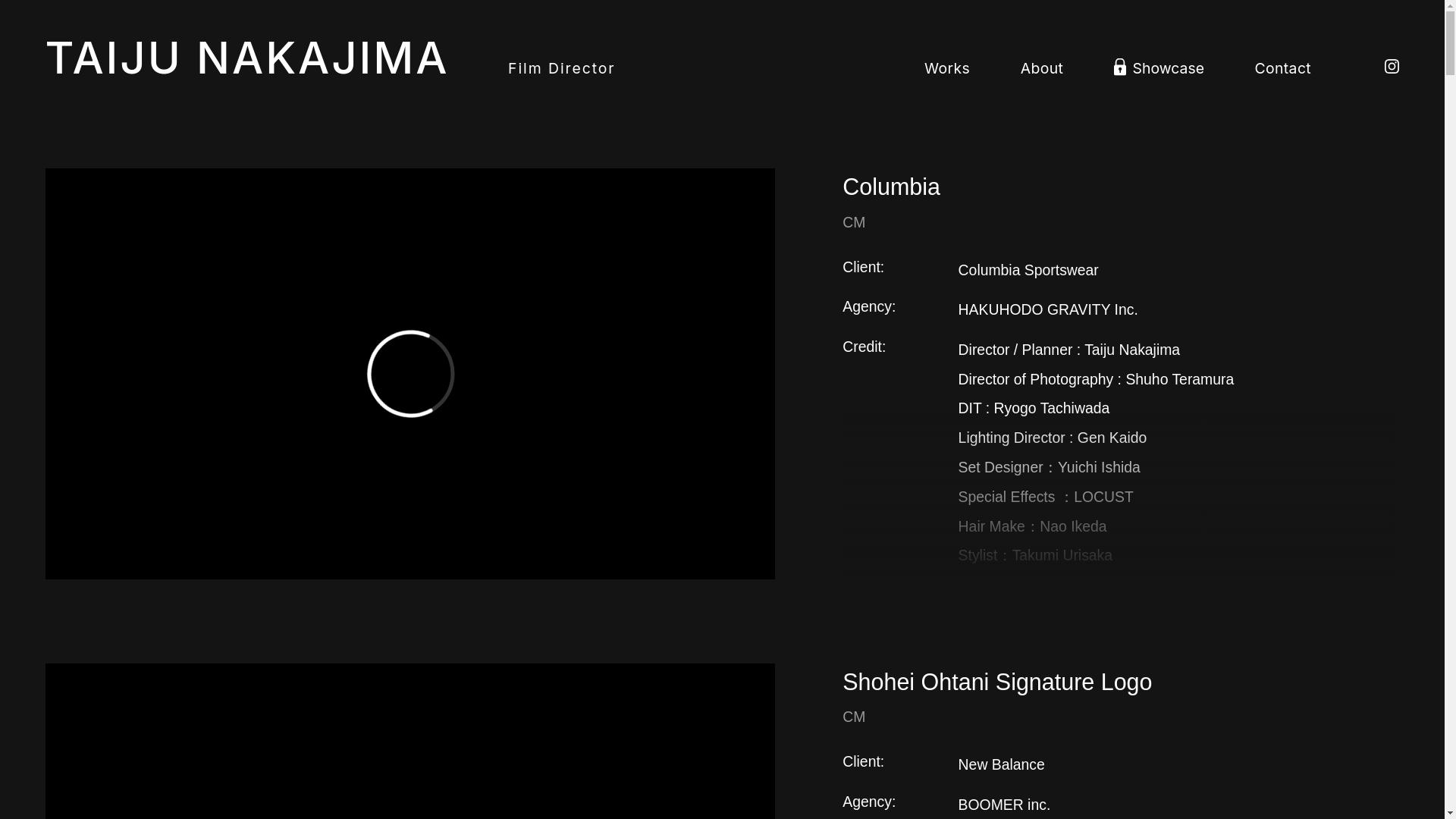Open the Instagram icon link
This screenshot has width=1456, height=819.
tap(1392, 67)
